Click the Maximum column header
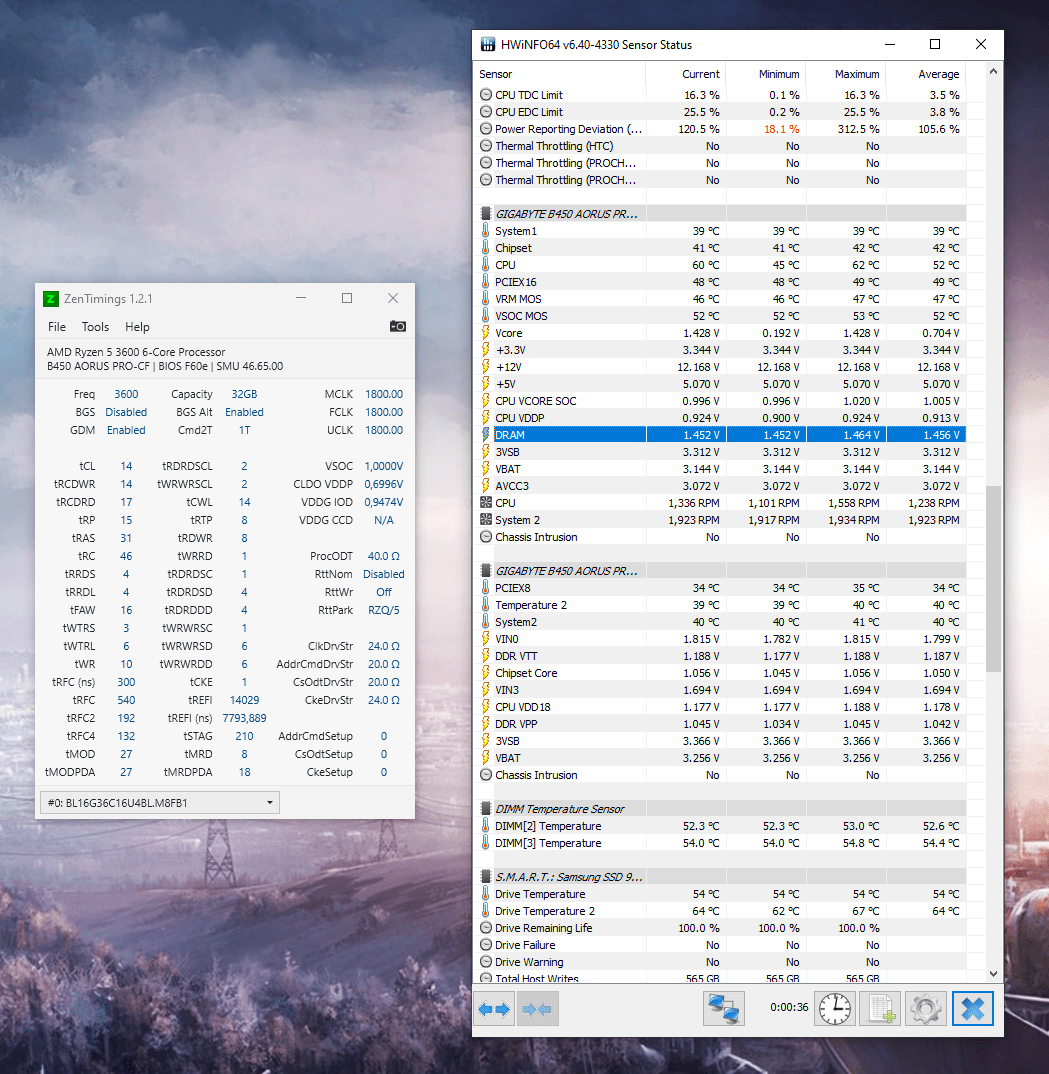The height and width of the screenshot is (1074, 1049). (x=846, y=74)
